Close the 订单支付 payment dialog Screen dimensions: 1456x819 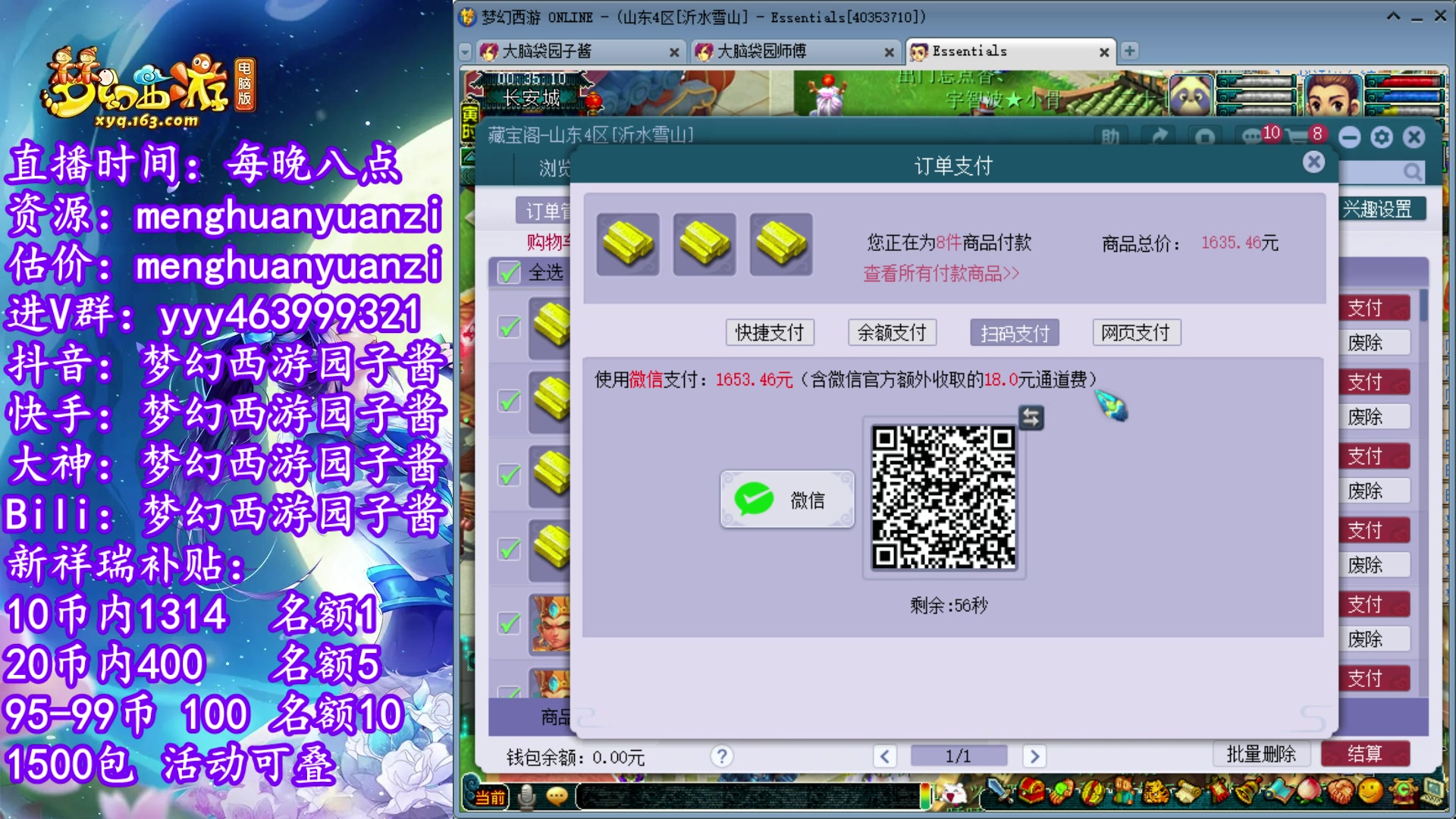click(x=1314, y=162)
